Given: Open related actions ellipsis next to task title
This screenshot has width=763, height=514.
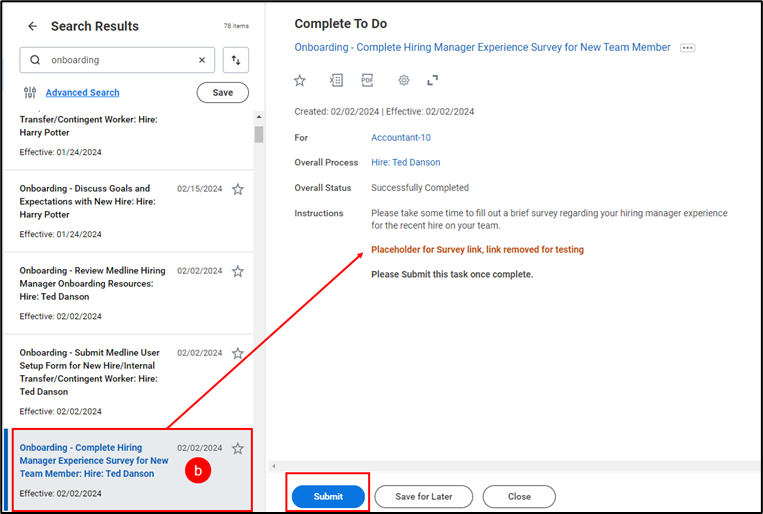Looking at the screenshot, I should click(x=687, y=48).
